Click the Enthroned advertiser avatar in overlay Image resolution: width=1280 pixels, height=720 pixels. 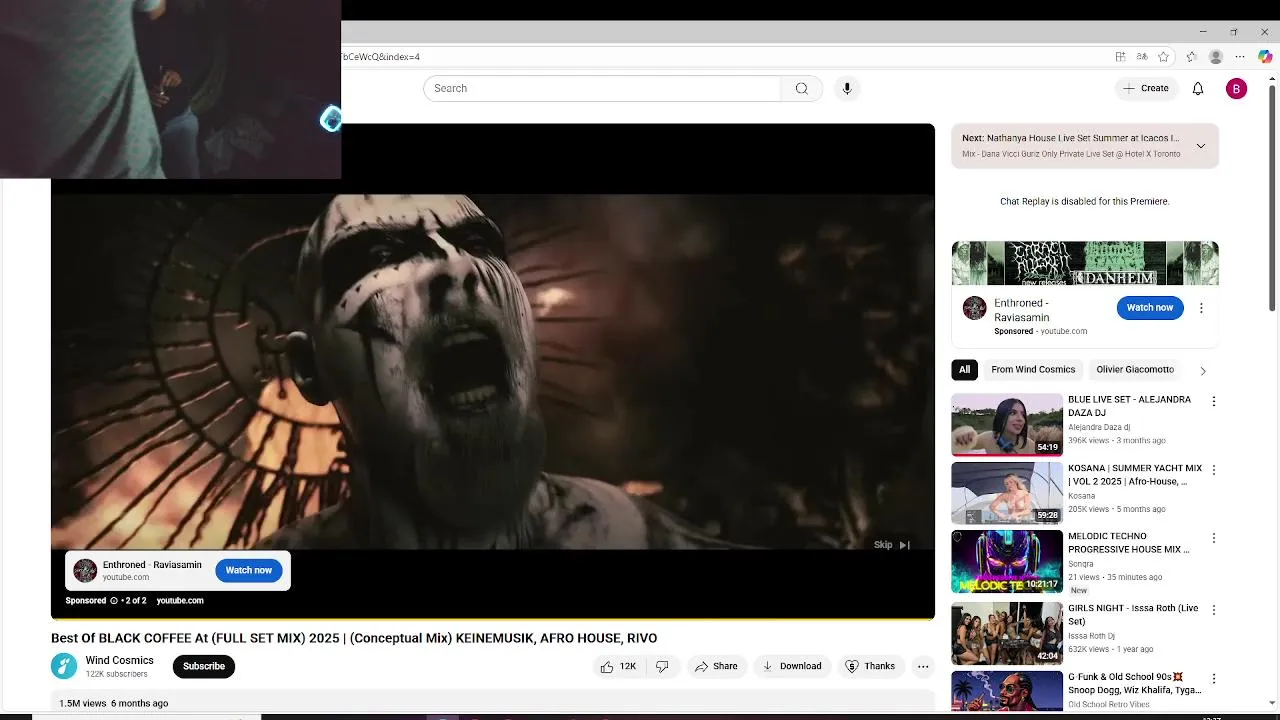pos(85,570)
